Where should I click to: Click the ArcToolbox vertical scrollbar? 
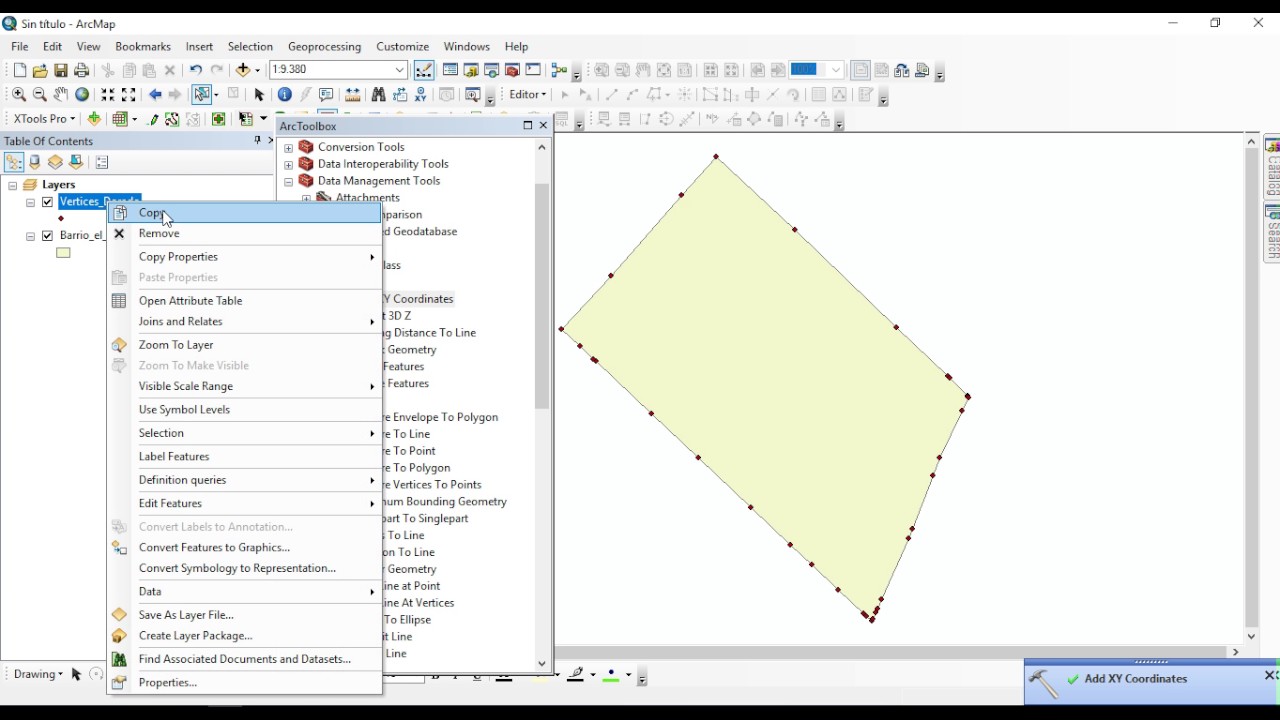click(542, 297)
